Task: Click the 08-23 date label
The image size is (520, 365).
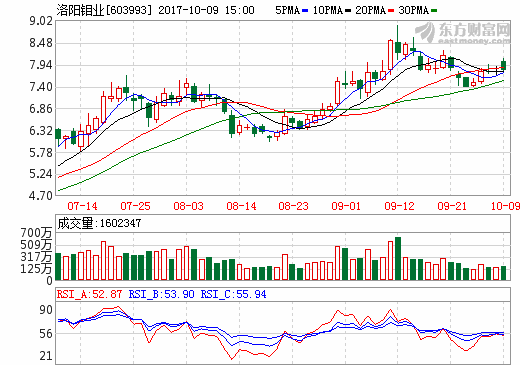Action: (x=294, y=206)
